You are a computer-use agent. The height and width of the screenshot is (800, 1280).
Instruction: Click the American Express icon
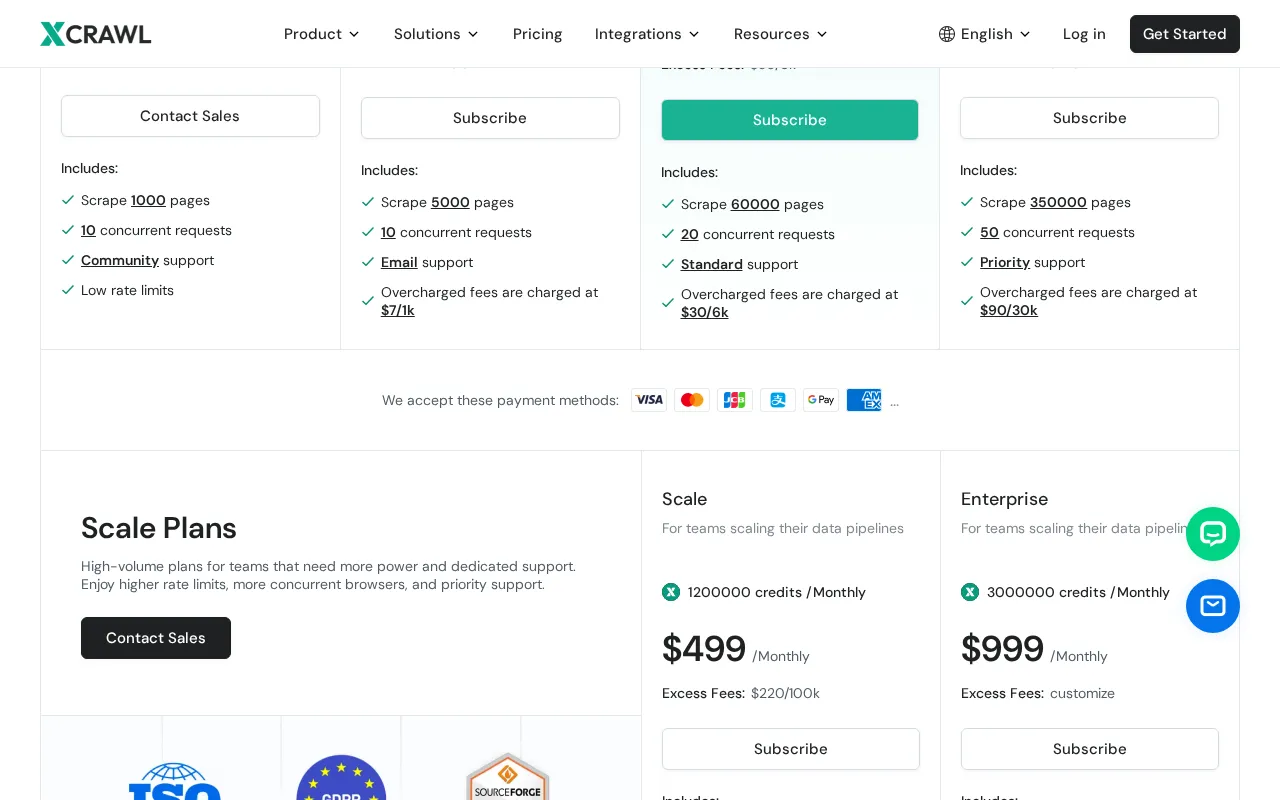click(864, 400)
